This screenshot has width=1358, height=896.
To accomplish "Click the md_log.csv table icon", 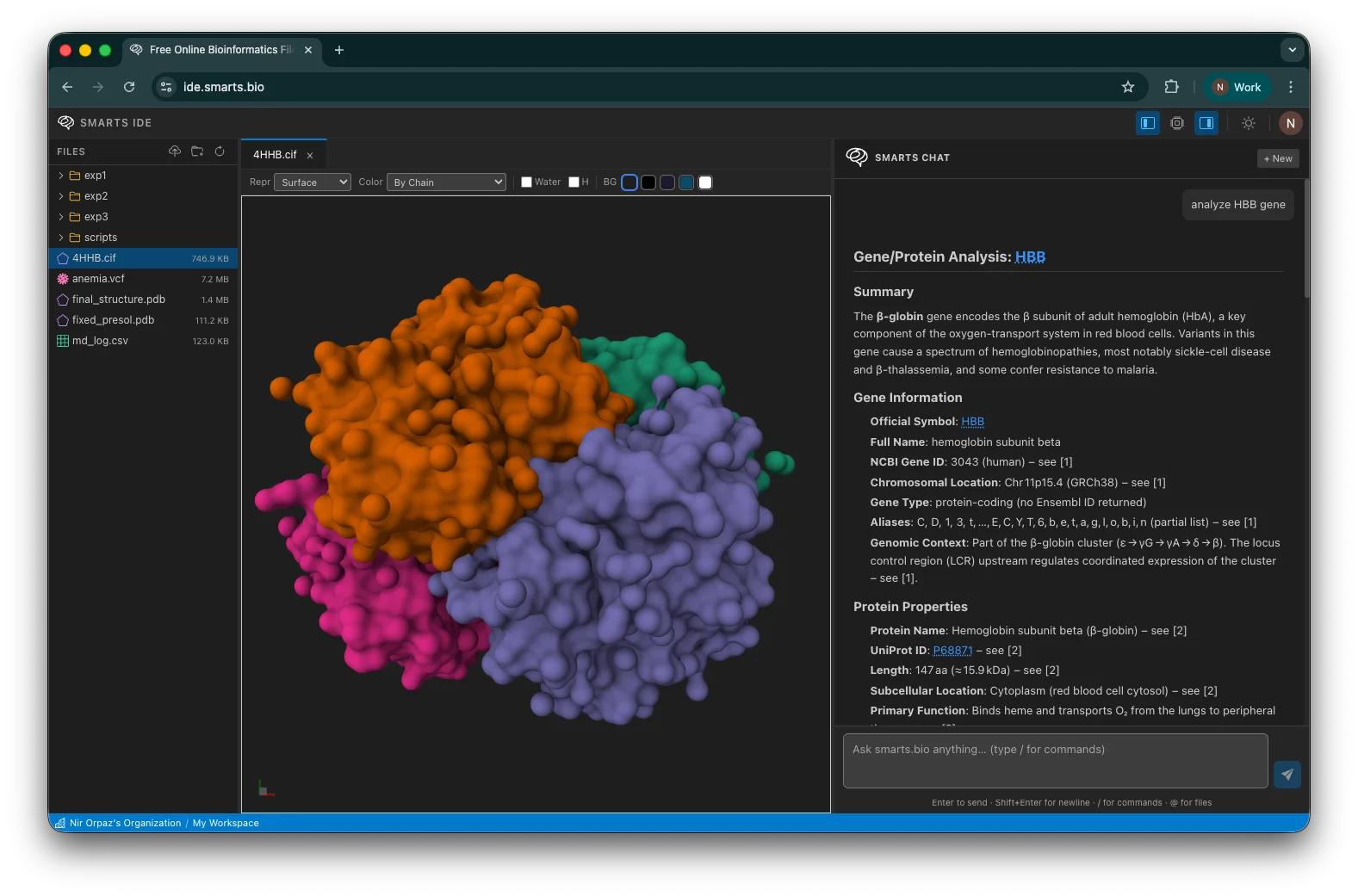I will coord(63,341).
